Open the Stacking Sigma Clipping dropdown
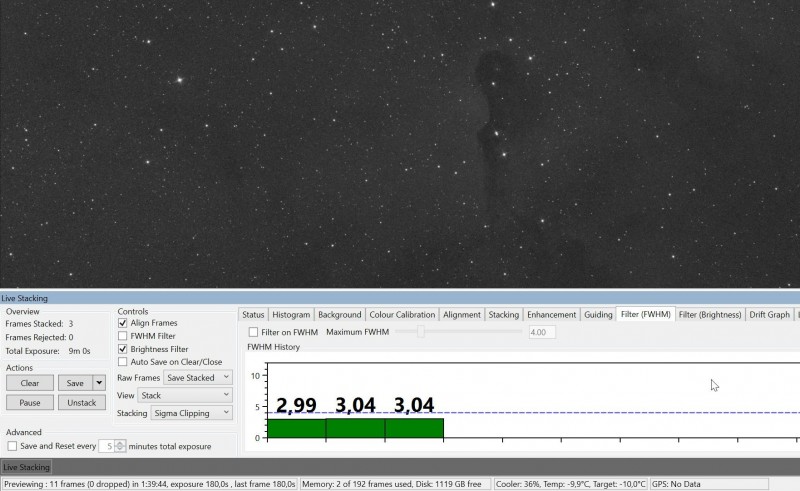The width and height of the screenshot is (800, 491). (x=192, y=413)
